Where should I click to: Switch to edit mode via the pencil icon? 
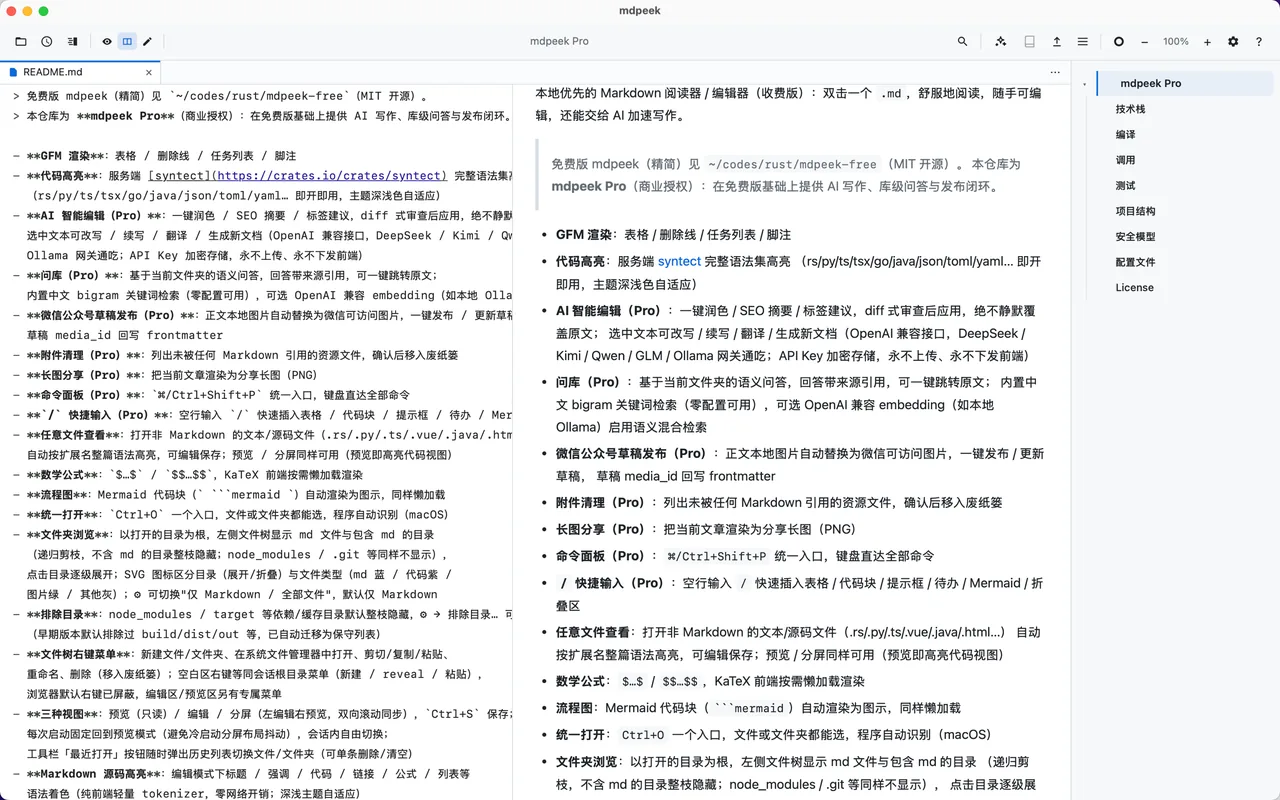tap(148, 42)
